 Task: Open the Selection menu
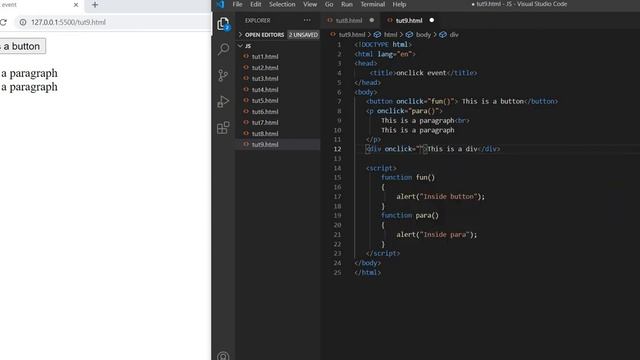[x=282, y=4]
